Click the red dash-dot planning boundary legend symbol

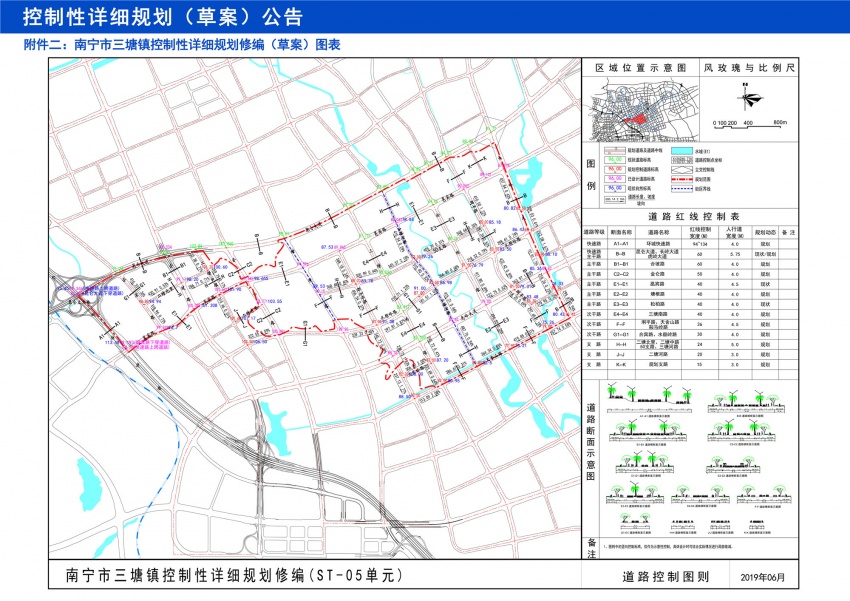(682, 179)
